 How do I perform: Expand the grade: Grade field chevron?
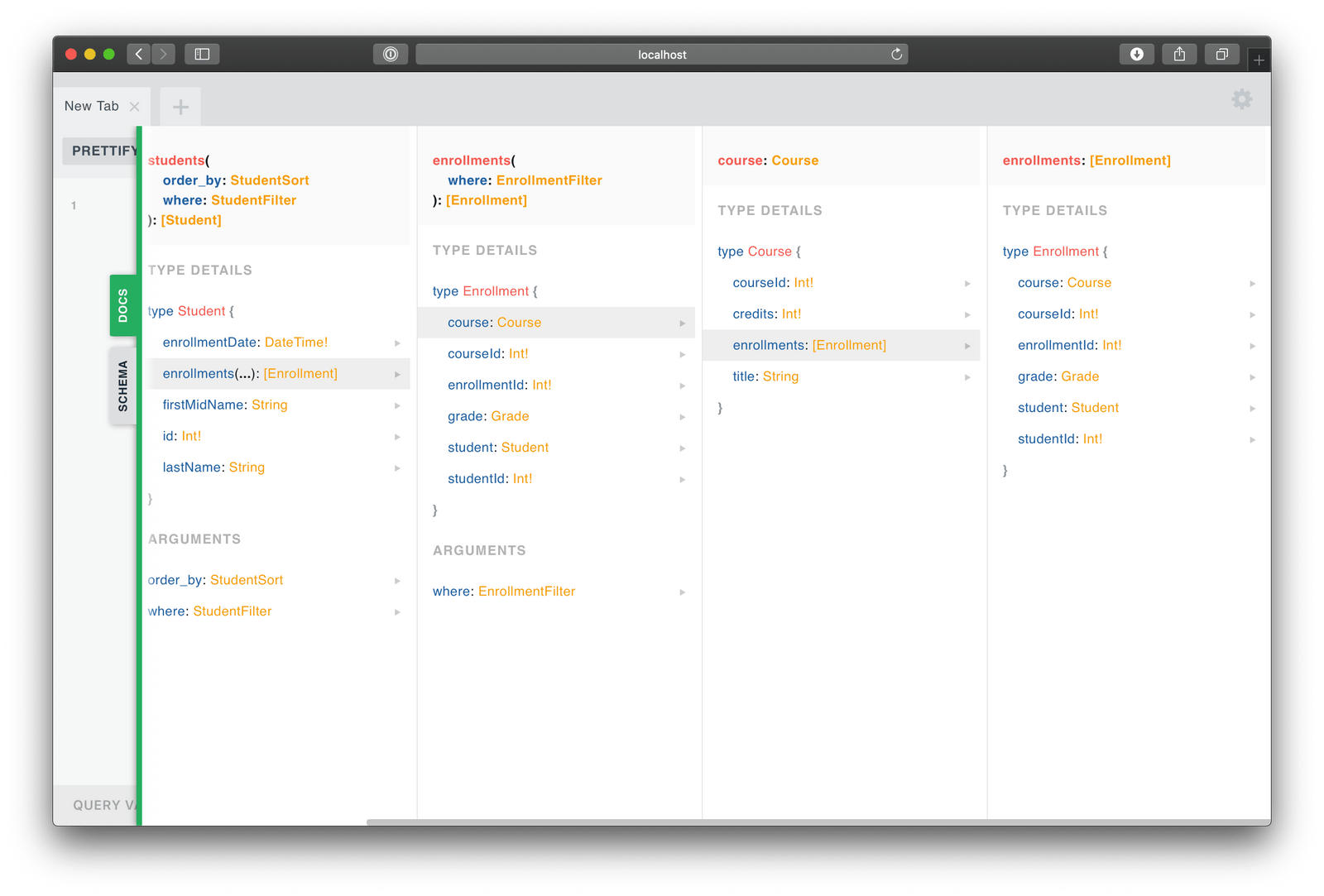click(683, 416)
